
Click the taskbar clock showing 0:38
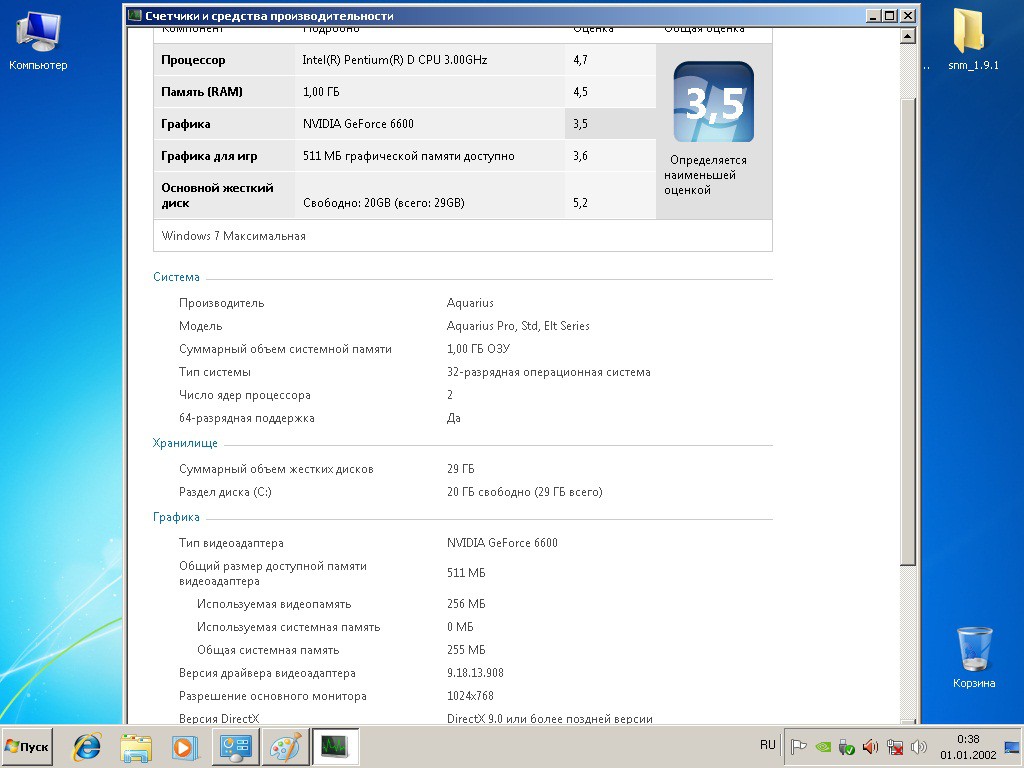(968, 747)
